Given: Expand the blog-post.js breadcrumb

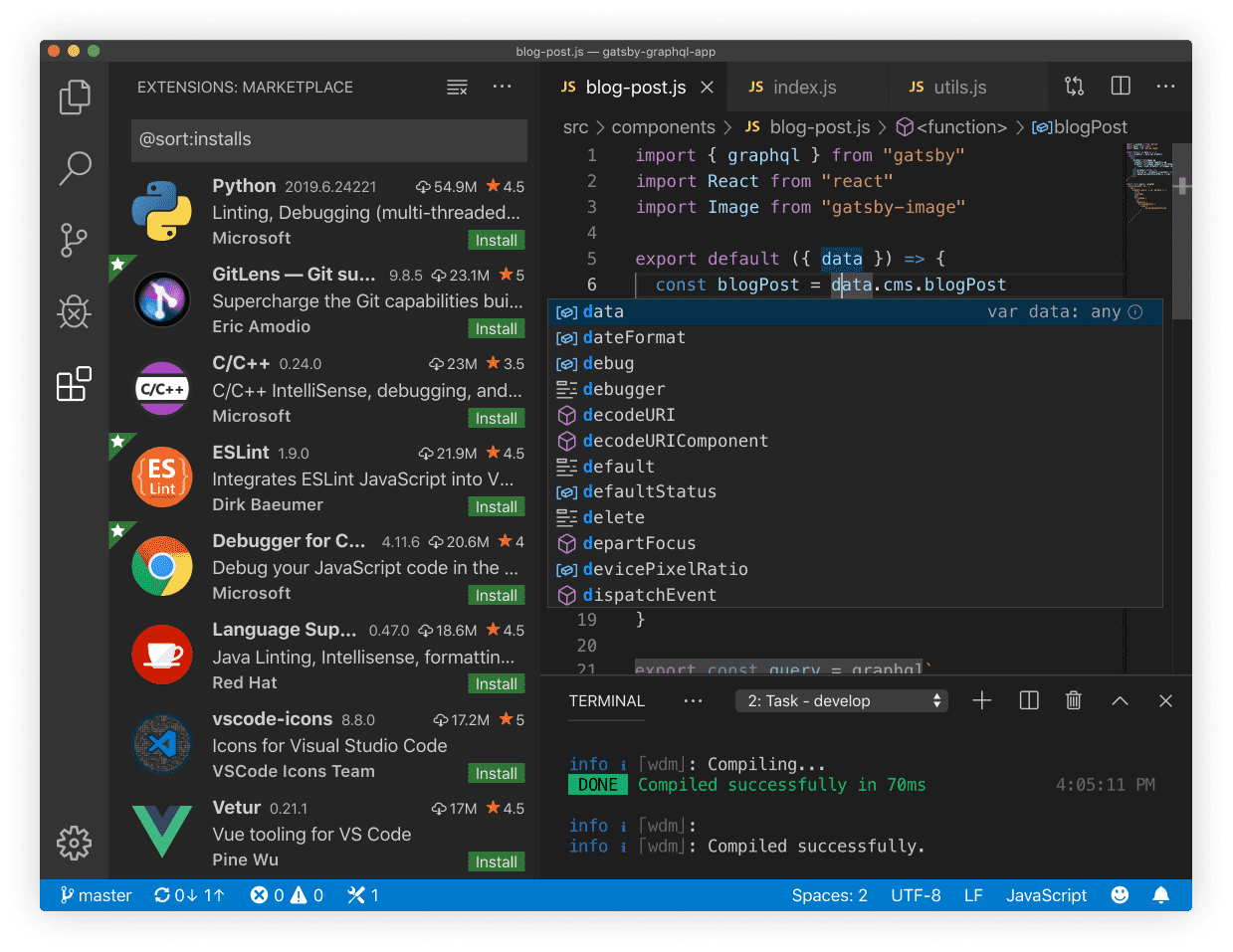Looking at the screenshot, I should (807, 127).
